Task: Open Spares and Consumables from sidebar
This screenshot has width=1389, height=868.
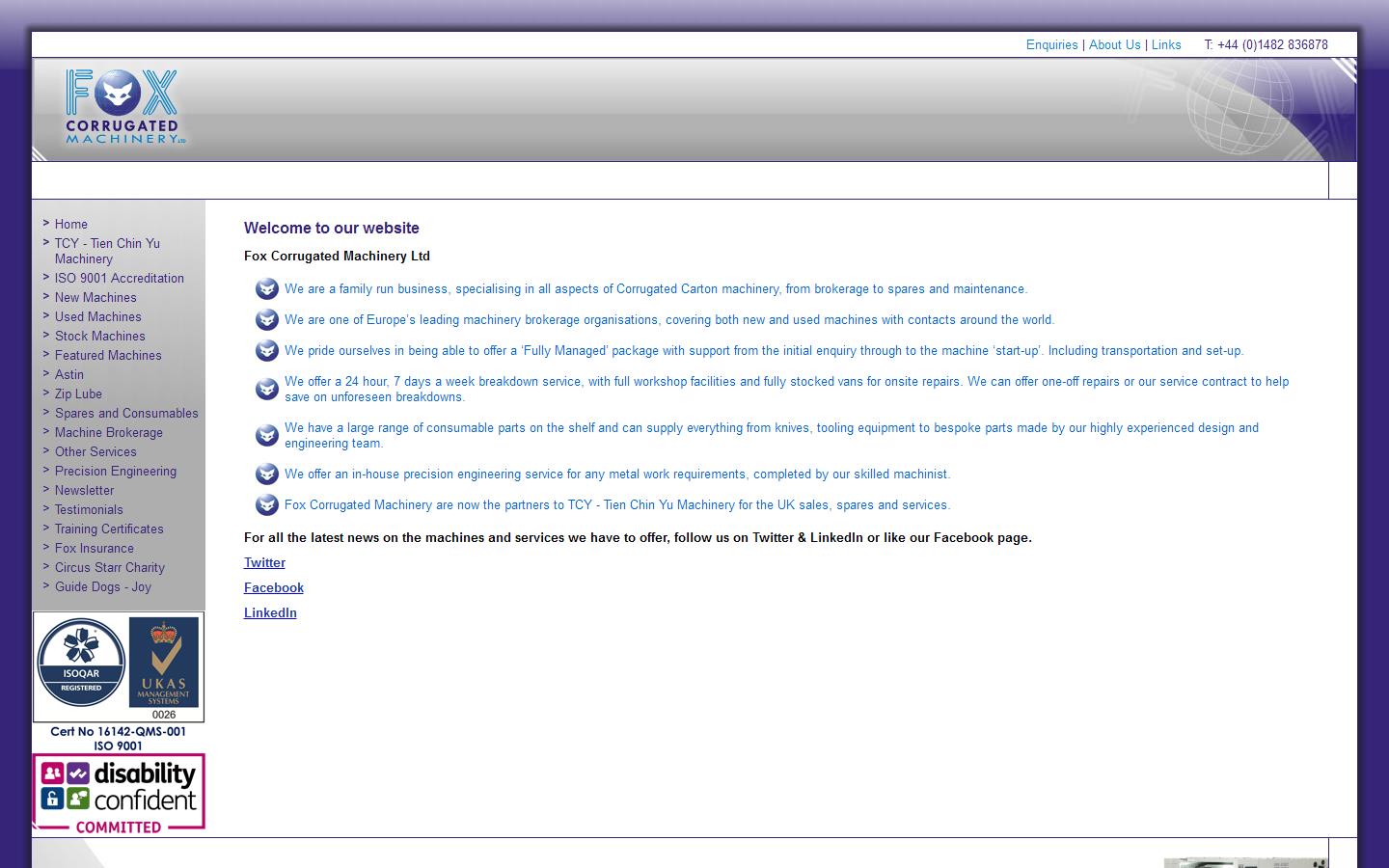Action: coord(126,414)
